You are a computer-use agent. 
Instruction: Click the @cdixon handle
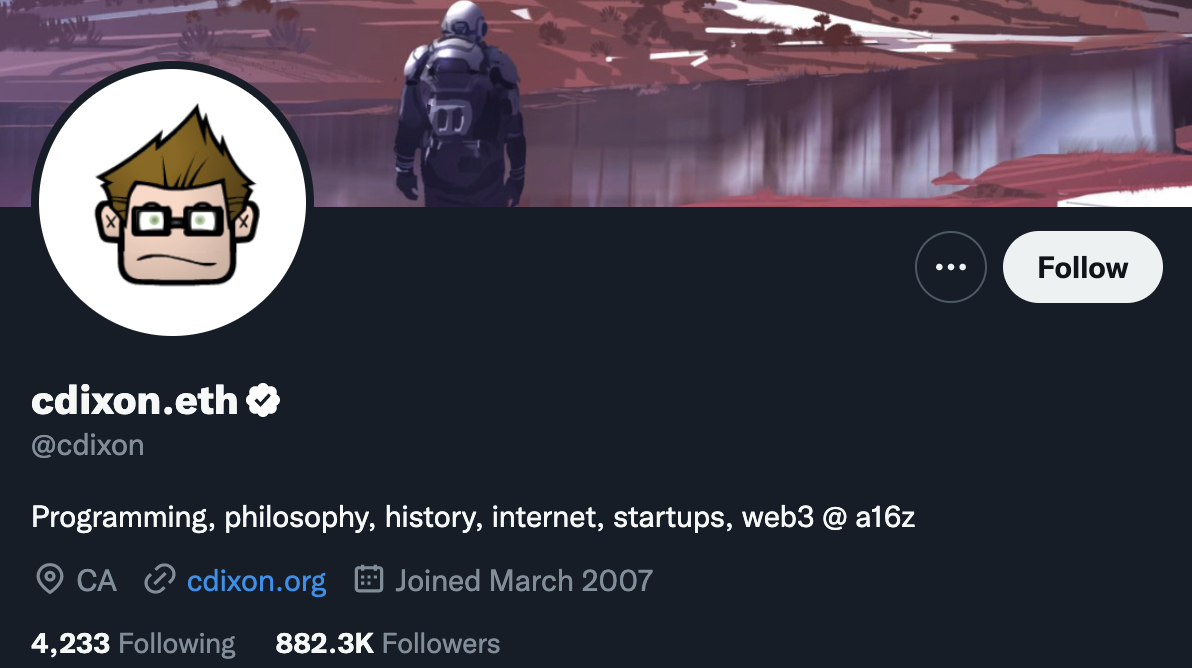[87, 445]
